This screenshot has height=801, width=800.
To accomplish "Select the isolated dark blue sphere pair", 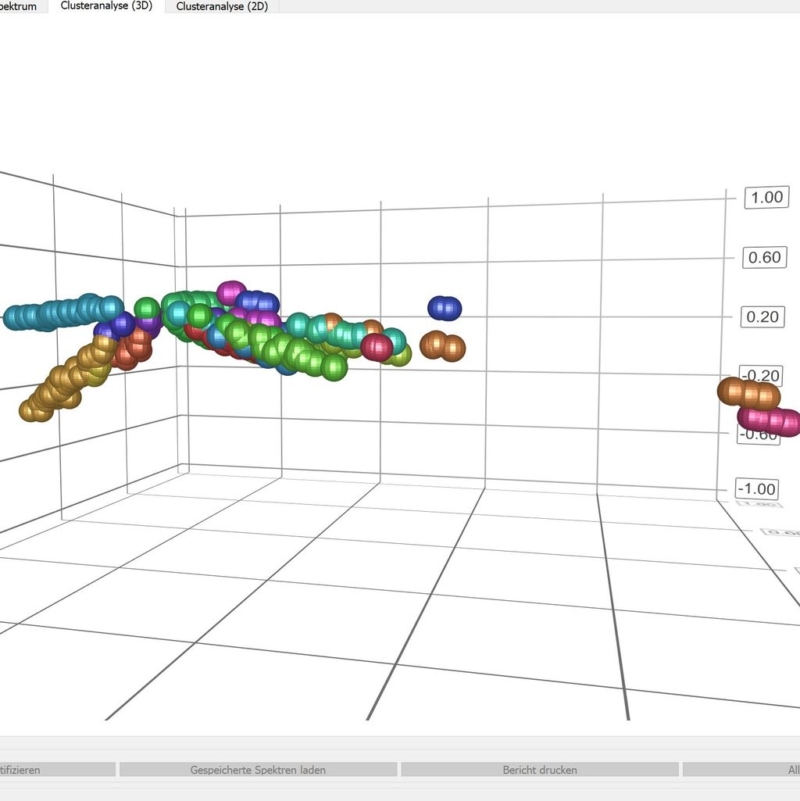I will 445,309.
